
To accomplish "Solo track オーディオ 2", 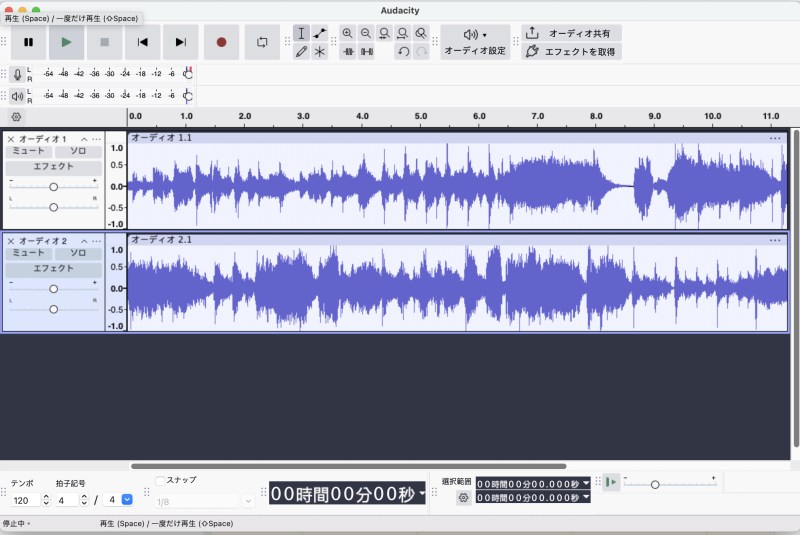I will pos(78,253).
